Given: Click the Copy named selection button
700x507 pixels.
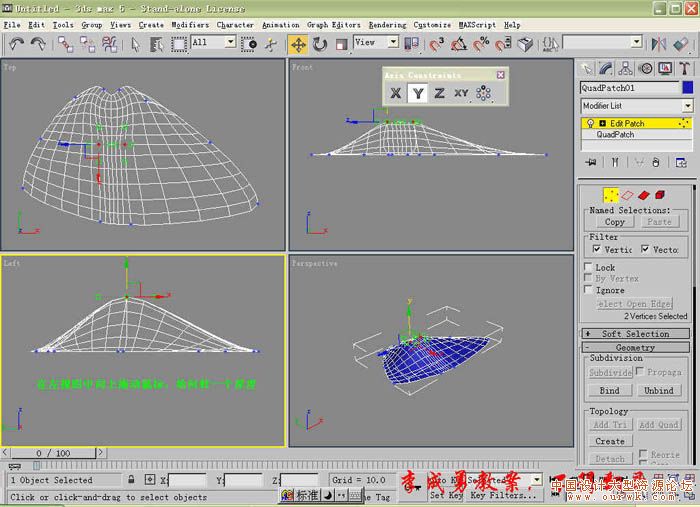Looking at the screenshot, I should tap(614, 222).
